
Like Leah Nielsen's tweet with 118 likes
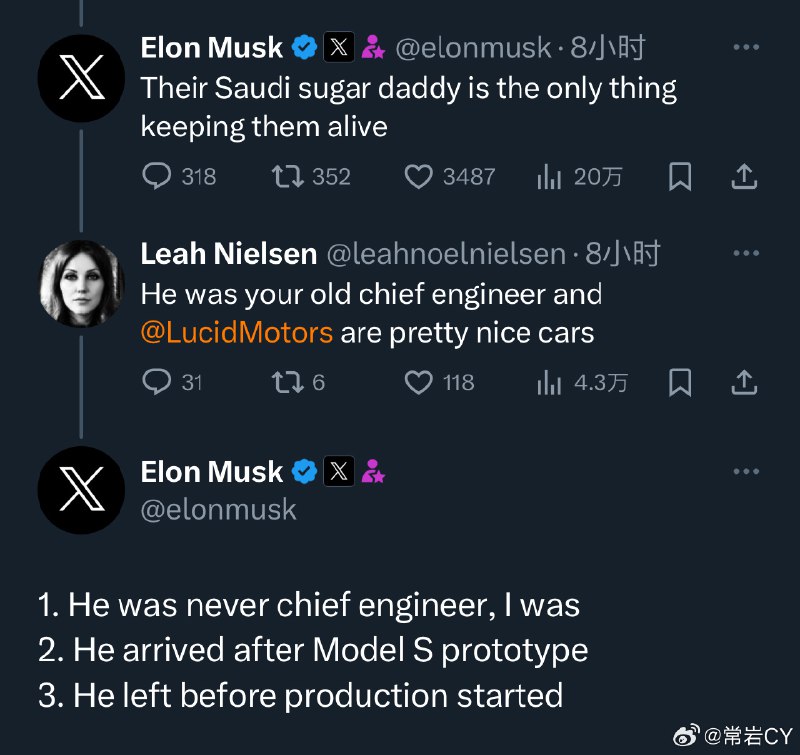coord(418,383)
